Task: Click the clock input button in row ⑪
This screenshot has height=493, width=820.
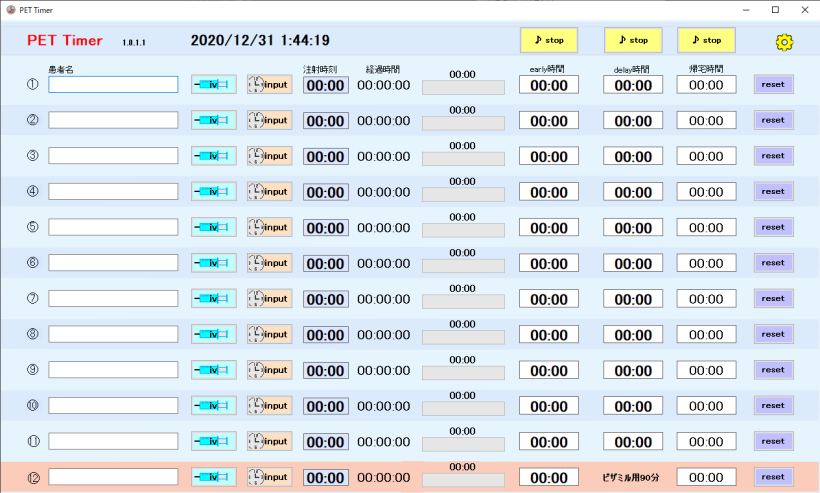Action: pos(269,441)
